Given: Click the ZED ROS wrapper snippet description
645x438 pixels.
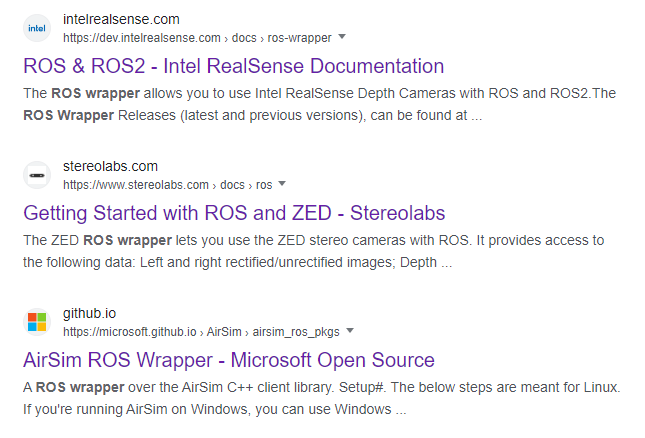Looking at the screenshot, I should (x=313, y=251).
